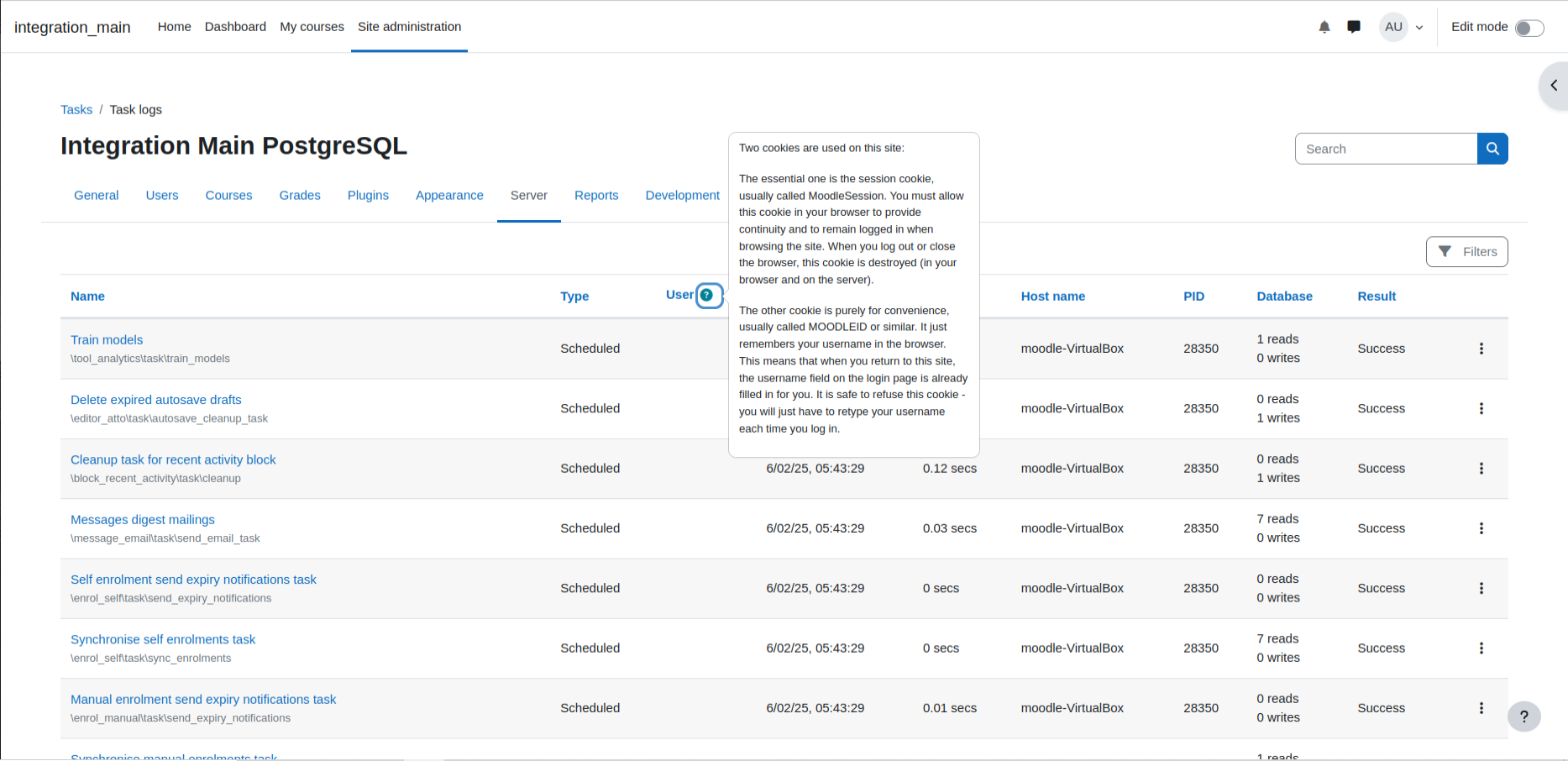The image size is (1568, 761).
Task: Switch to the Reports tab
Action: [596, 195]
